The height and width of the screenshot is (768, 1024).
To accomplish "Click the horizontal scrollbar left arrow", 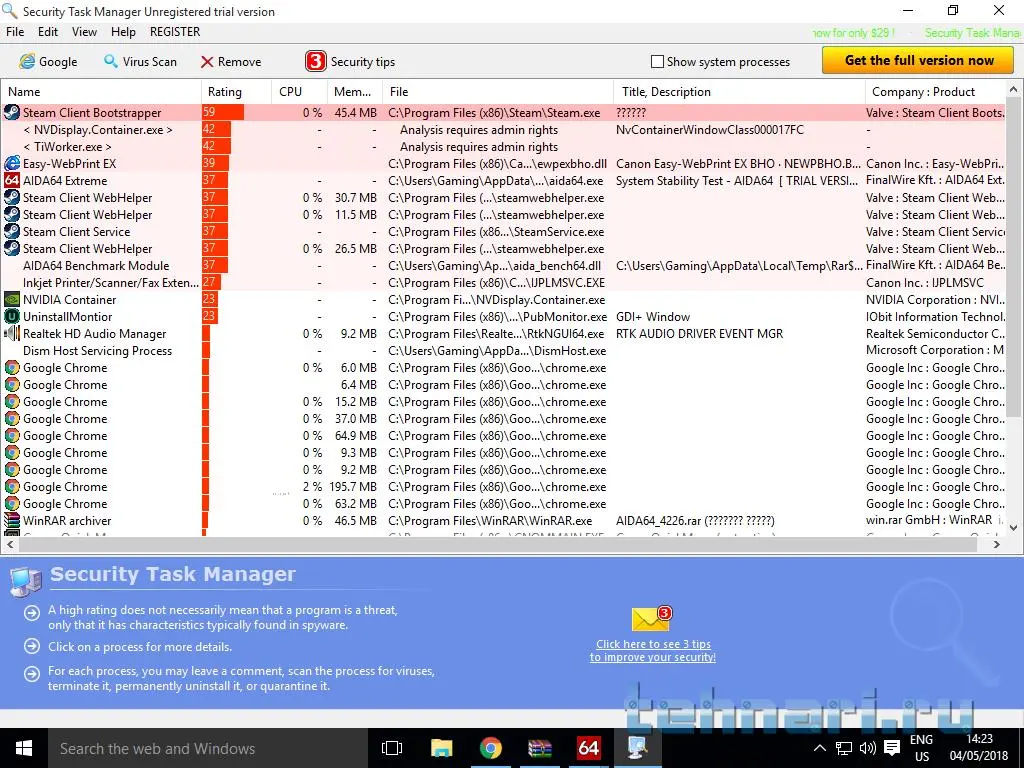I will [x=10, y=544].
